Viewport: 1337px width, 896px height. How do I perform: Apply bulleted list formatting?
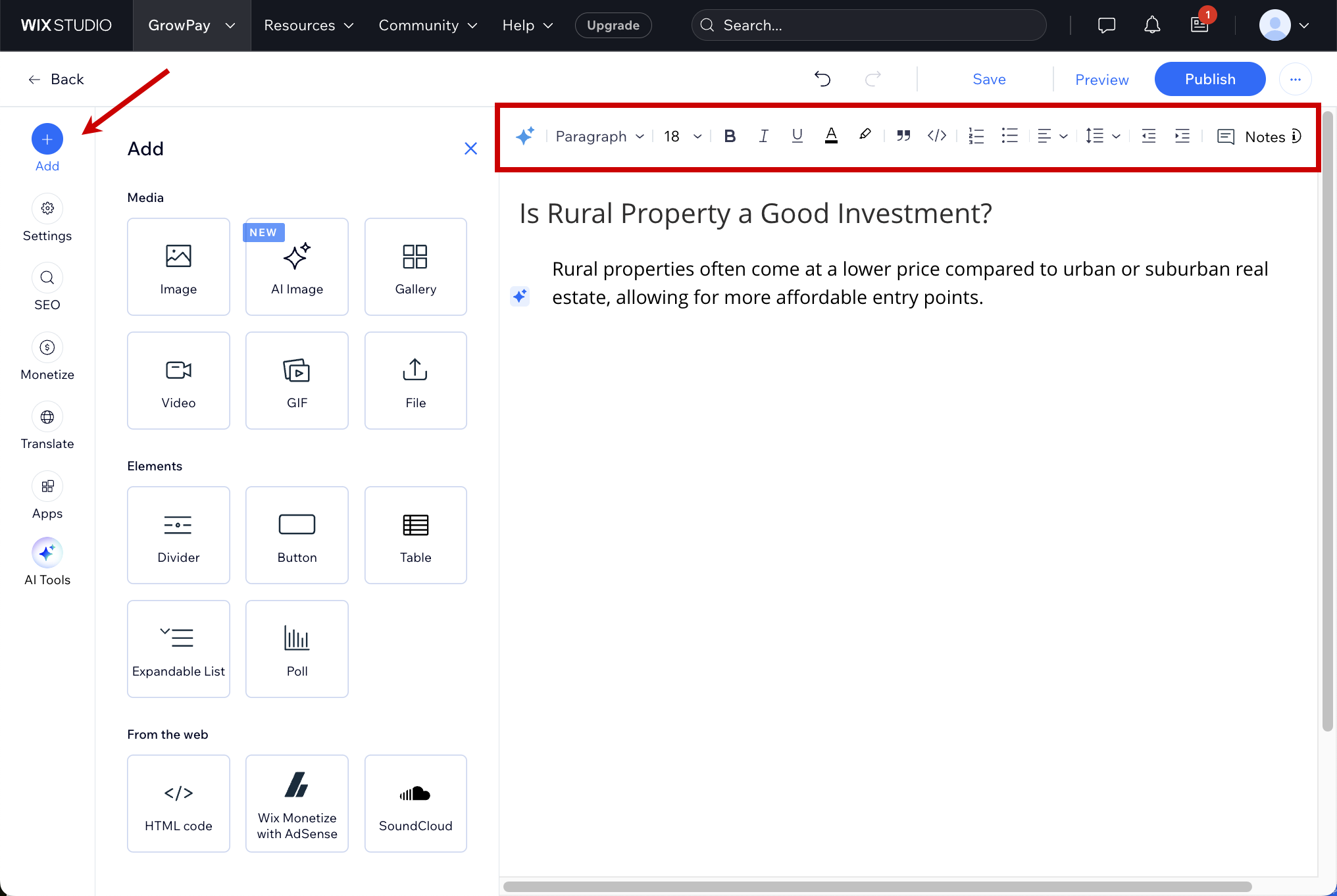click(x=1009, y=136)
